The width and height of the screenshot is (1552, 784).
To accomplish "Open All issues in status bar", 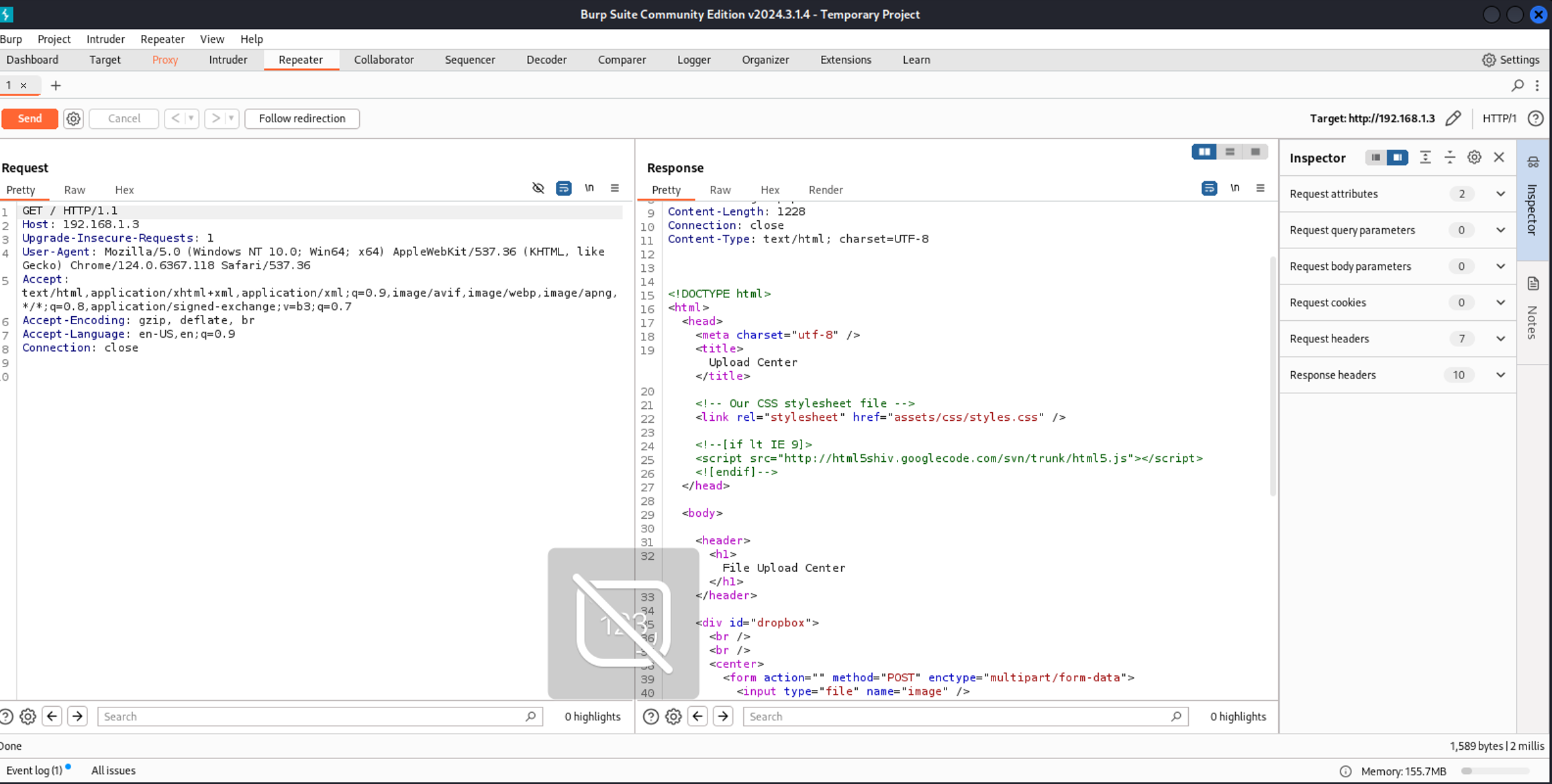I will [113, 771].
